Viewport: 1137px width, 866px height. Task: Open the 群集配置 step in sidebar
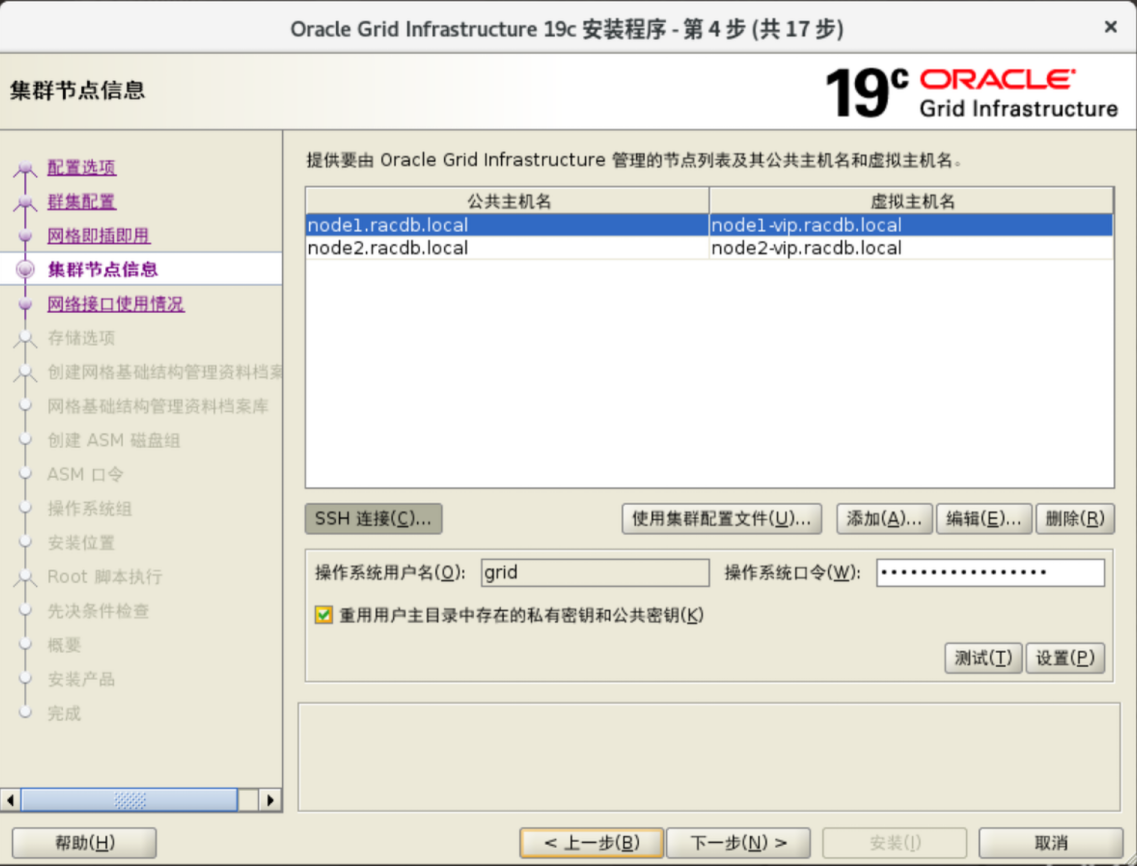point(82,202)
